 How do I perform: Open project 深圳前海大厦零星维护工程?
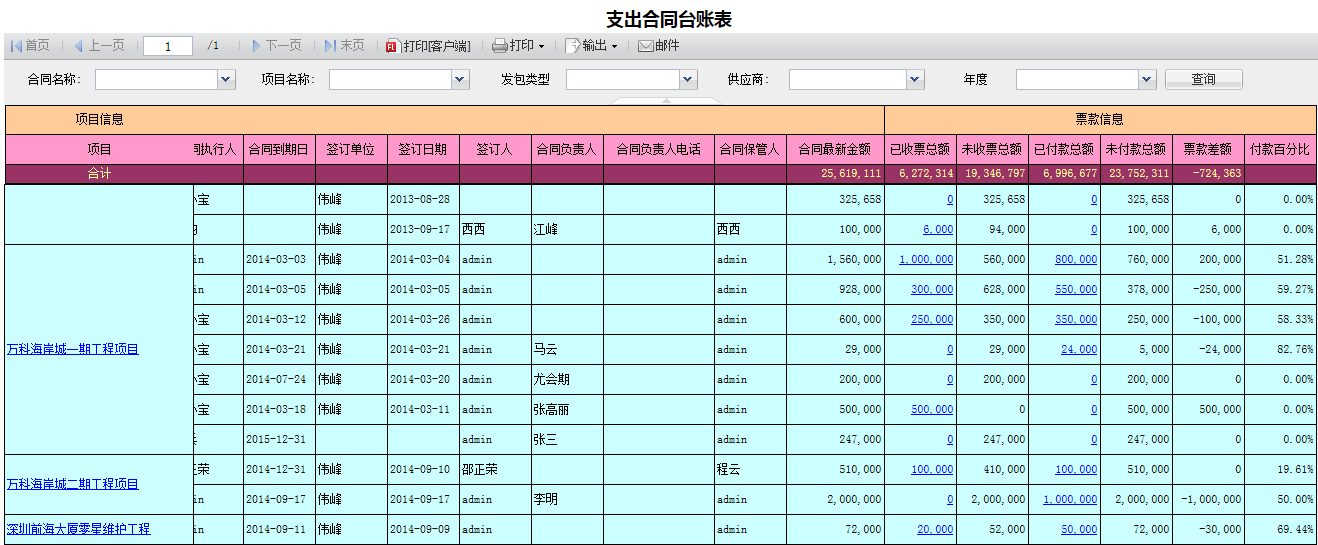79,529
